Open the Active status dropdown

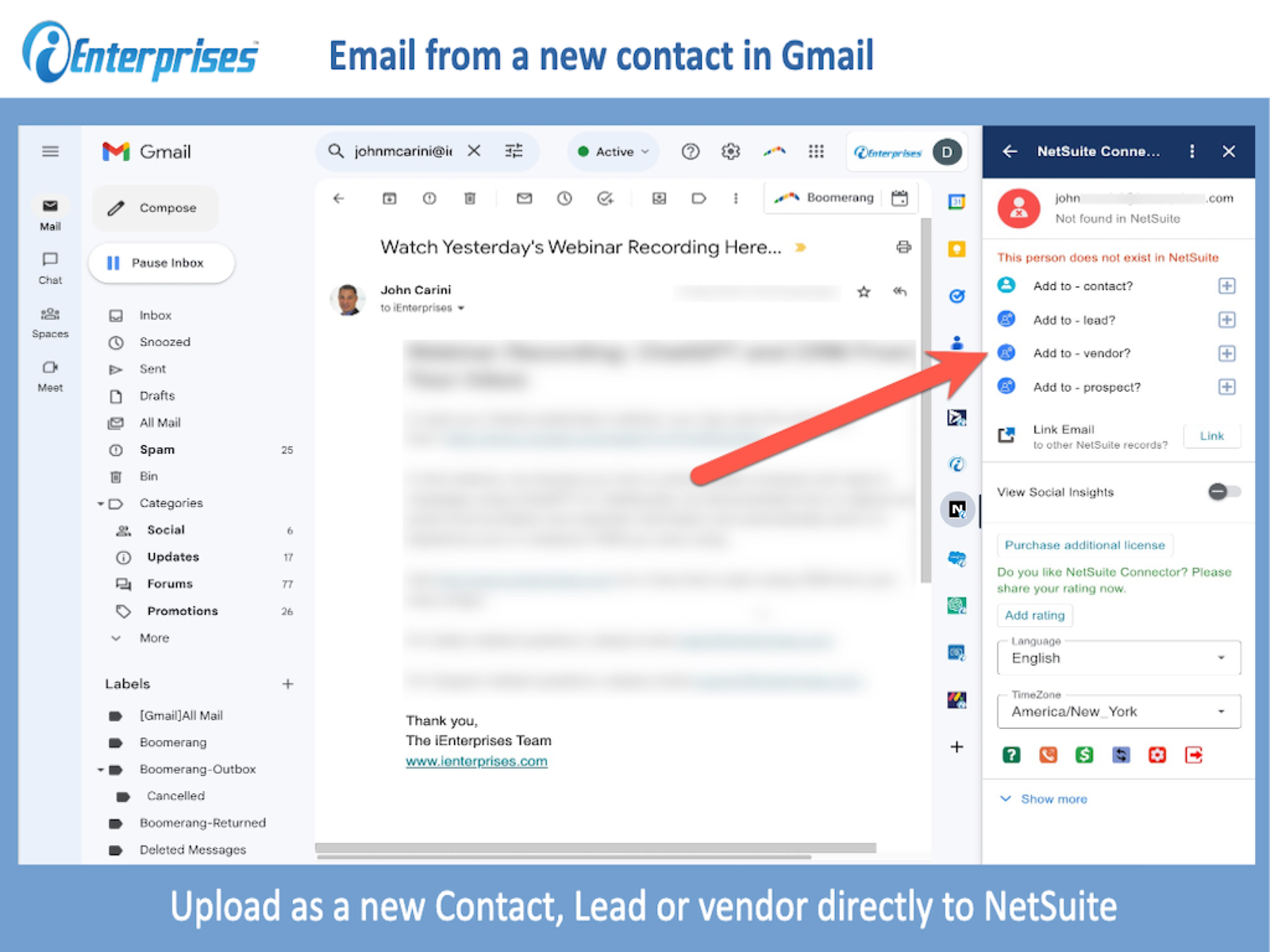click(613, 152)
